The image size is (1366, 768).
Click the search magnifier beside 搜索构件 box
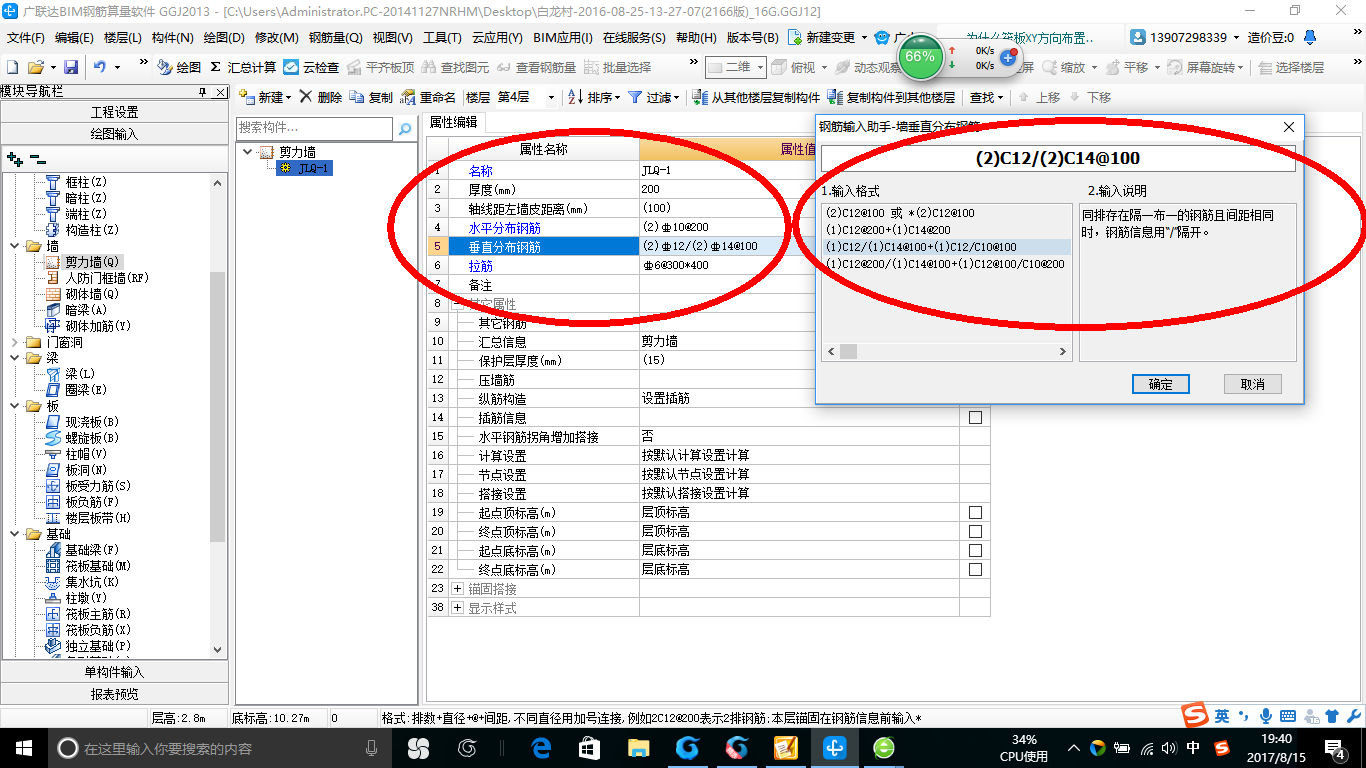coord(405,129)
